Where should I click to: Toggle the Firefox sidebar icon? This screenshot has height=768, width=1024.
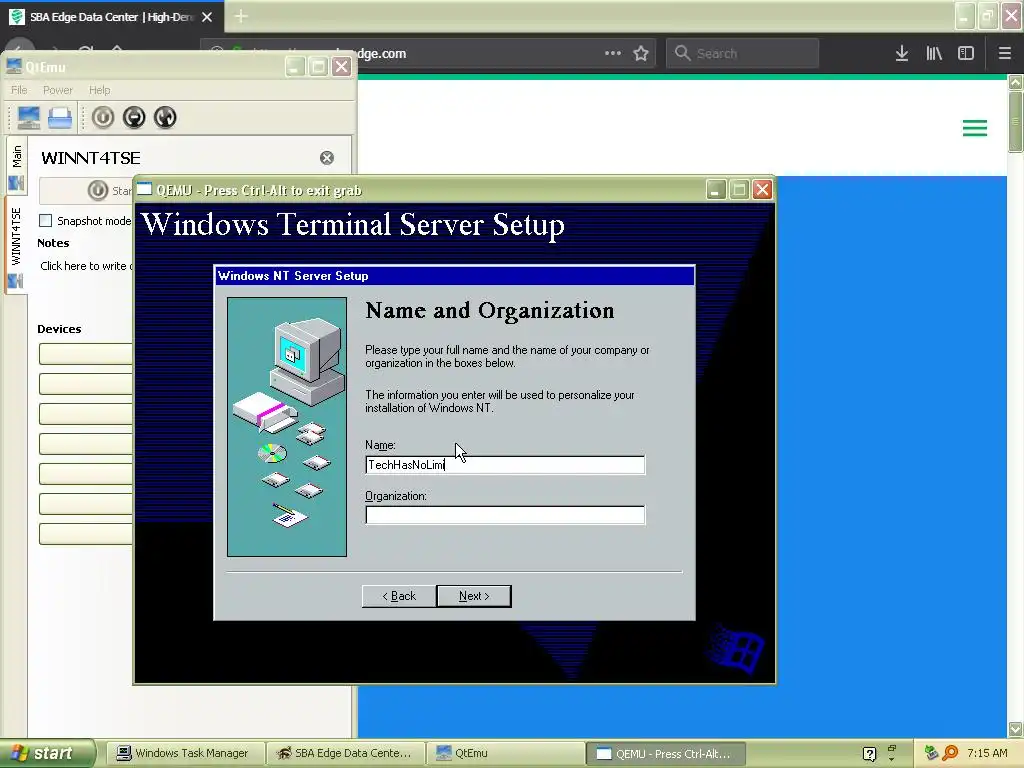tap(966, 54)
